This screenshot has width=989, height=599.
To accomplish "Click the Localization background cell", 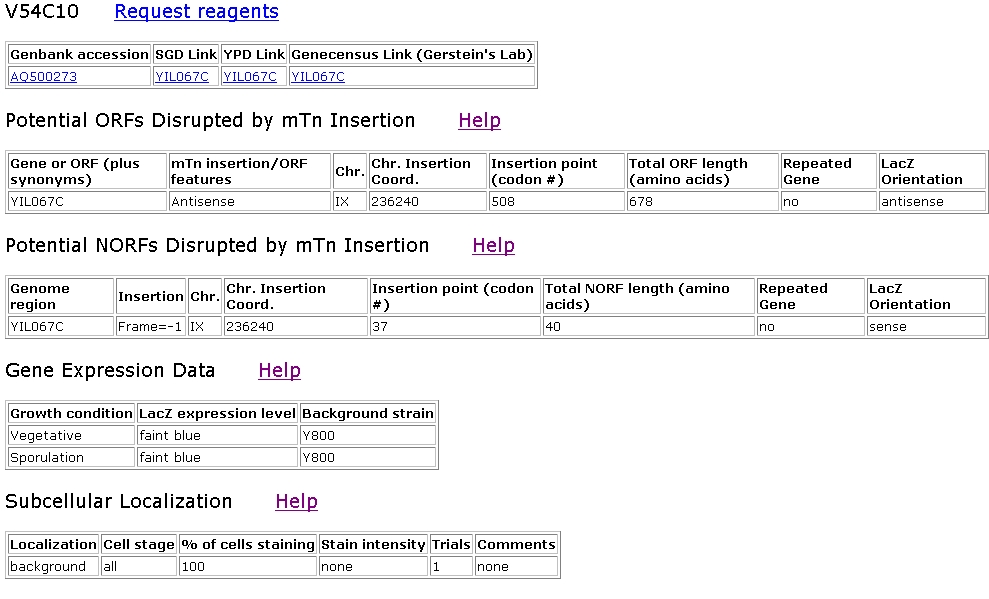I will pos(54,566).
